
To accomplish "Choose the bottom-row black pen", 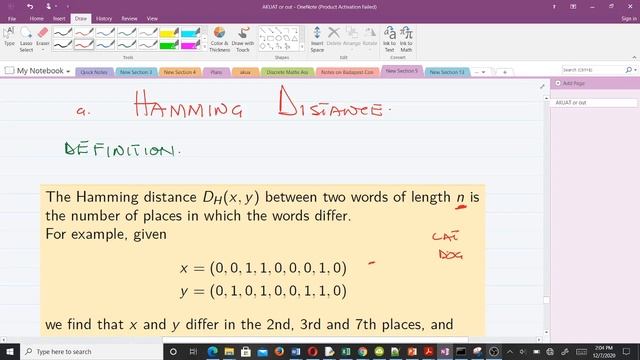I will pos(63,44).
